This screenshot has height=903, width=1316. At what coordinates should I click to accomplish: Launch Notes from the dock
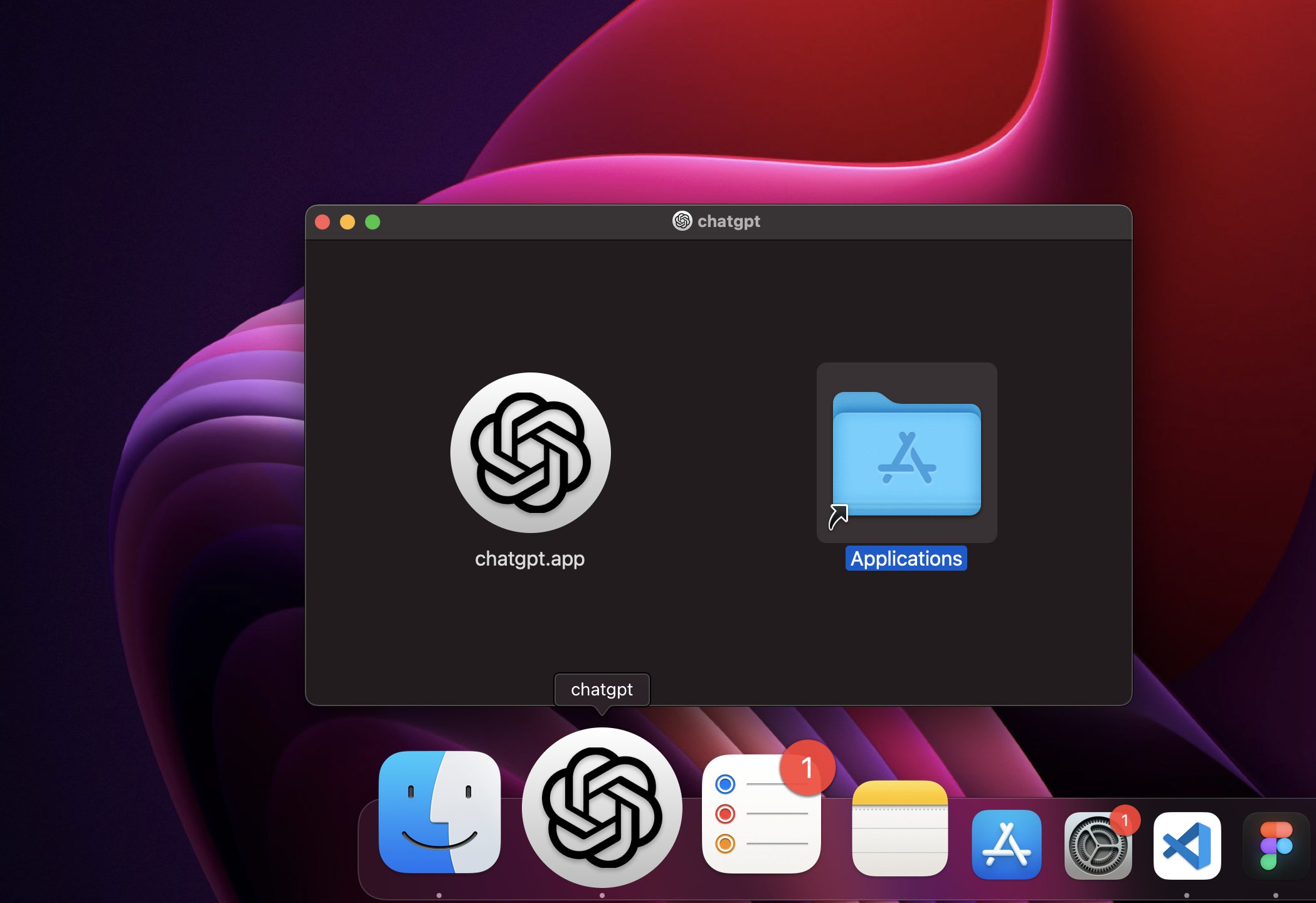pos(899,828)
